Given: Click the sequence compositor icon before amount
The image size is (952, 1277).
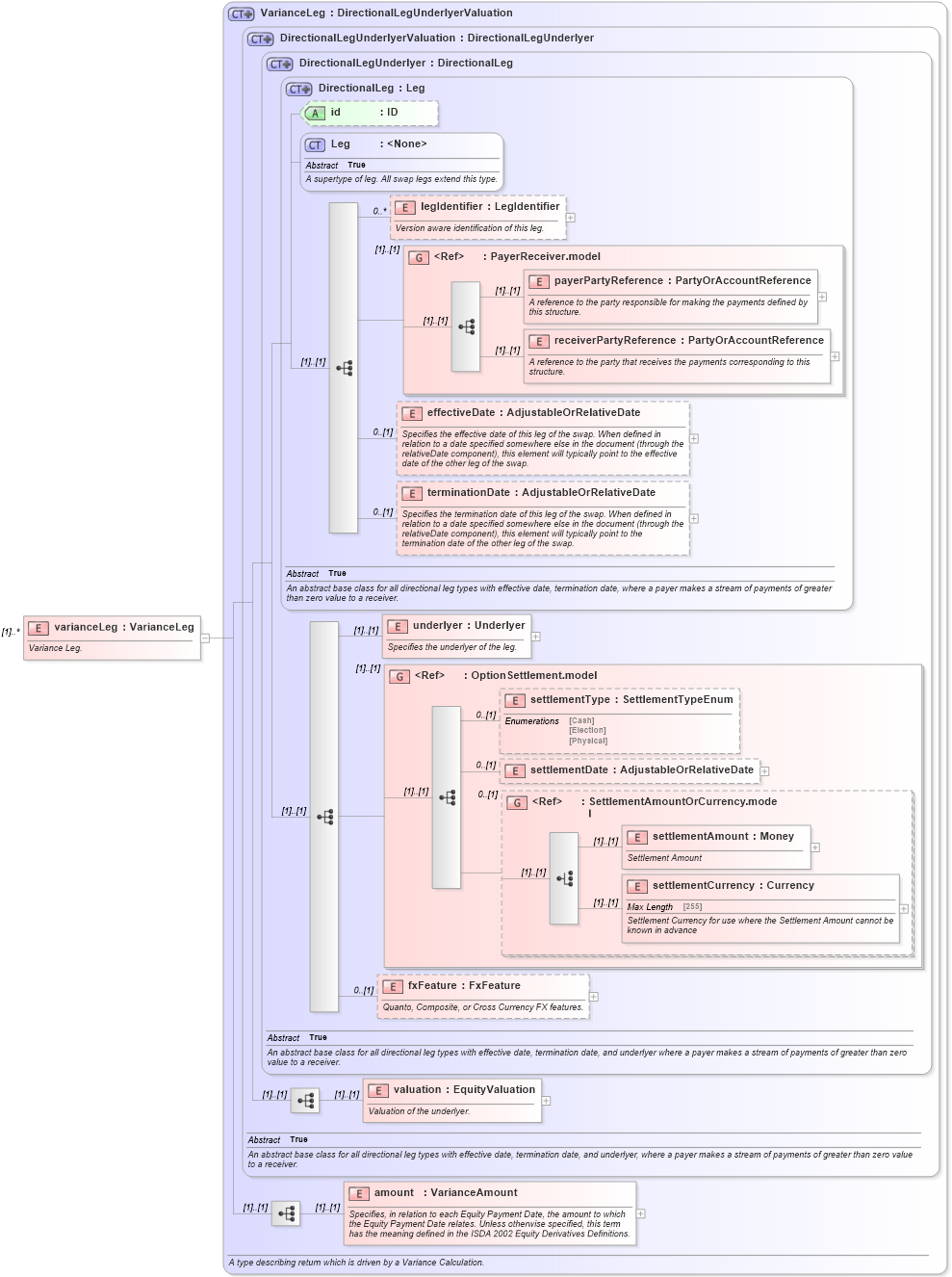Looking at the screenshot, I should (x=286, y=1213).
